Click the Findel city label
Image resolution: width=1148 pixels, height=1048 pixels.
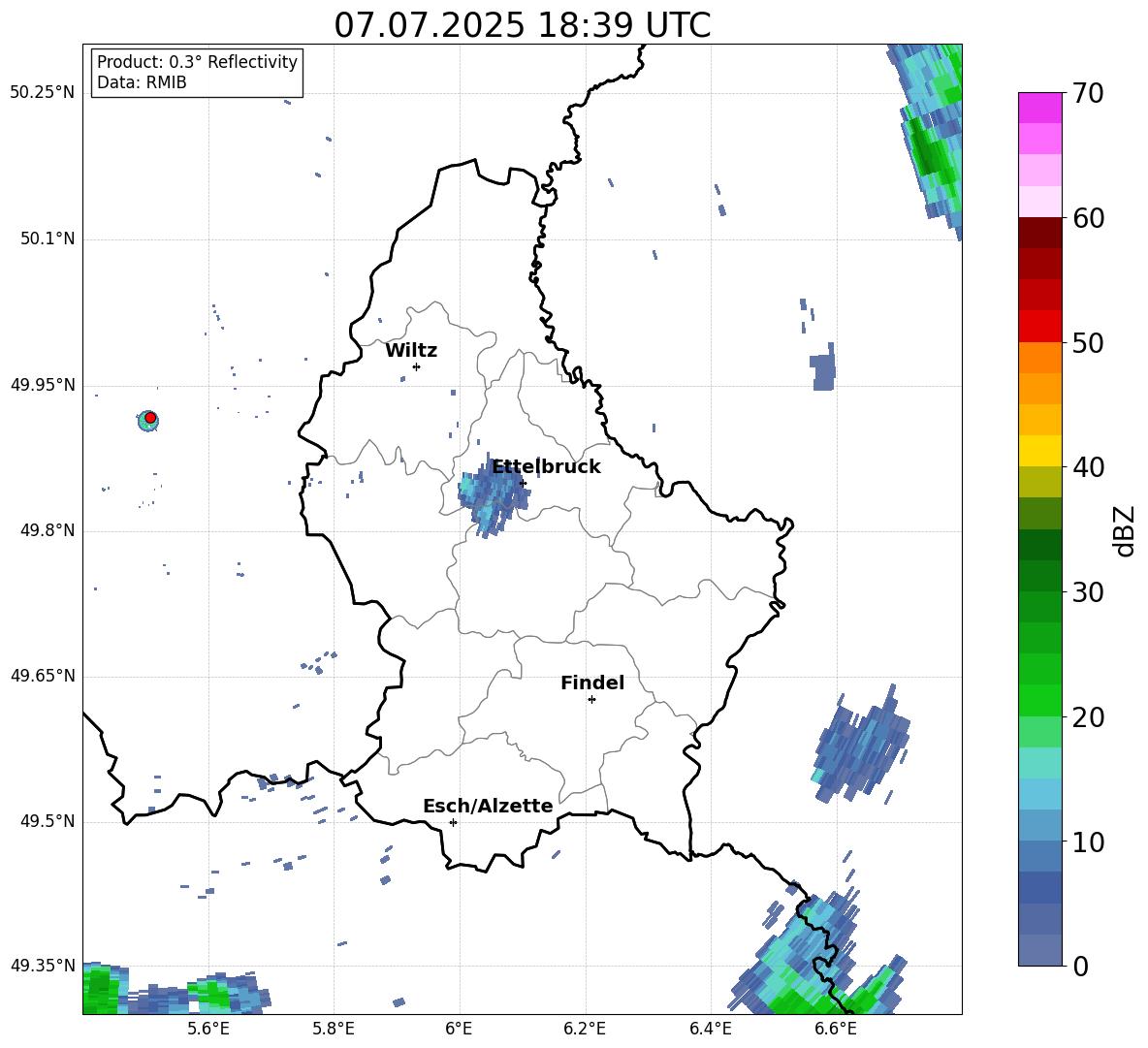tap(592, 683)
